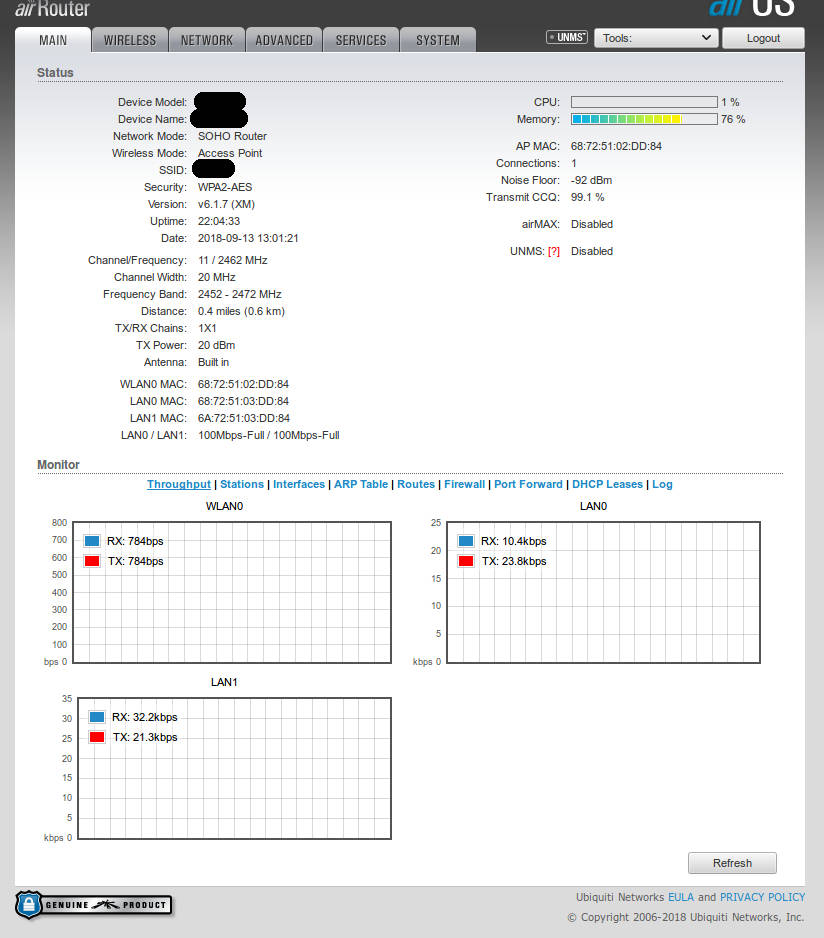This screenshot has height=938, width=824.
Task: Click the CPU usage bar
Action: [644, 102]
